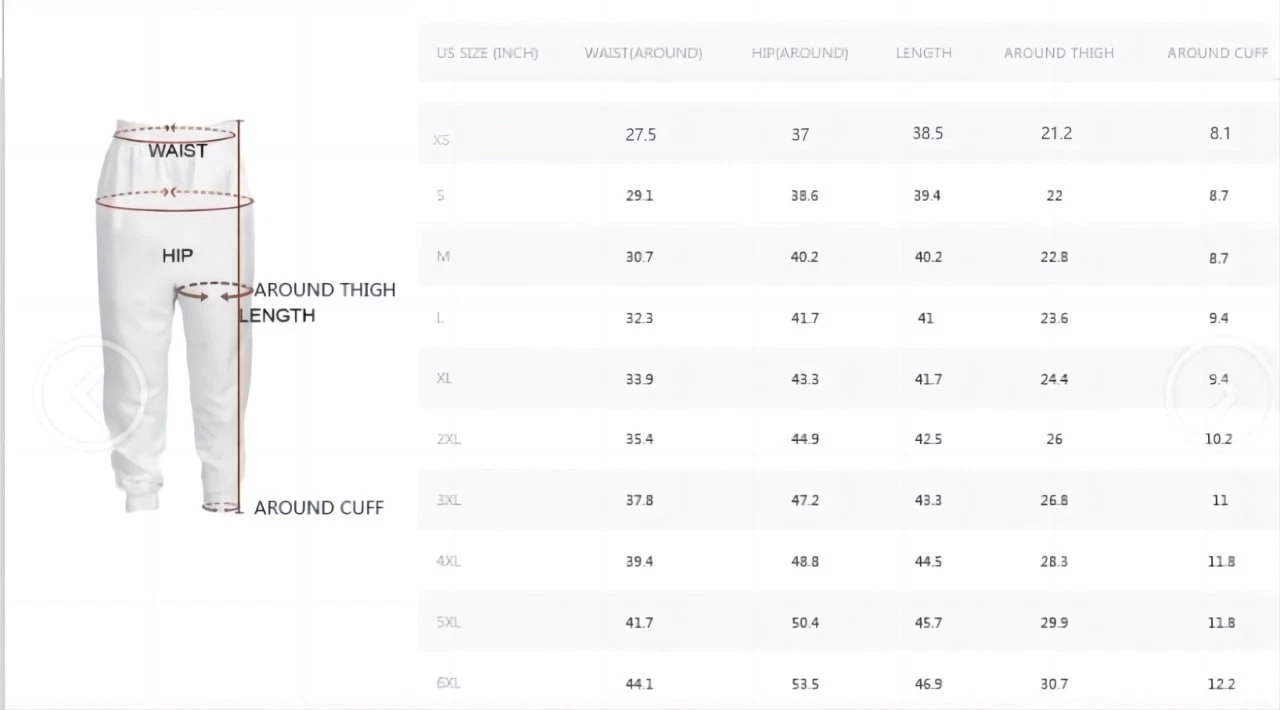Screen dimensions: 1280x710
Task: Select the XS size row label
Action: (441, 140)
